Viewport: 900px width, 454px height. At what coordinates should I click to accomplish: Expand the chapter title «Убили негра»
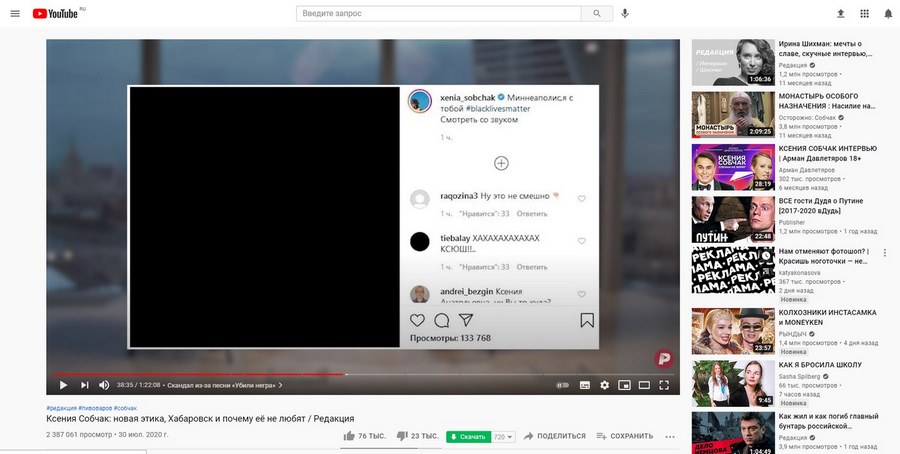[225, 385]
